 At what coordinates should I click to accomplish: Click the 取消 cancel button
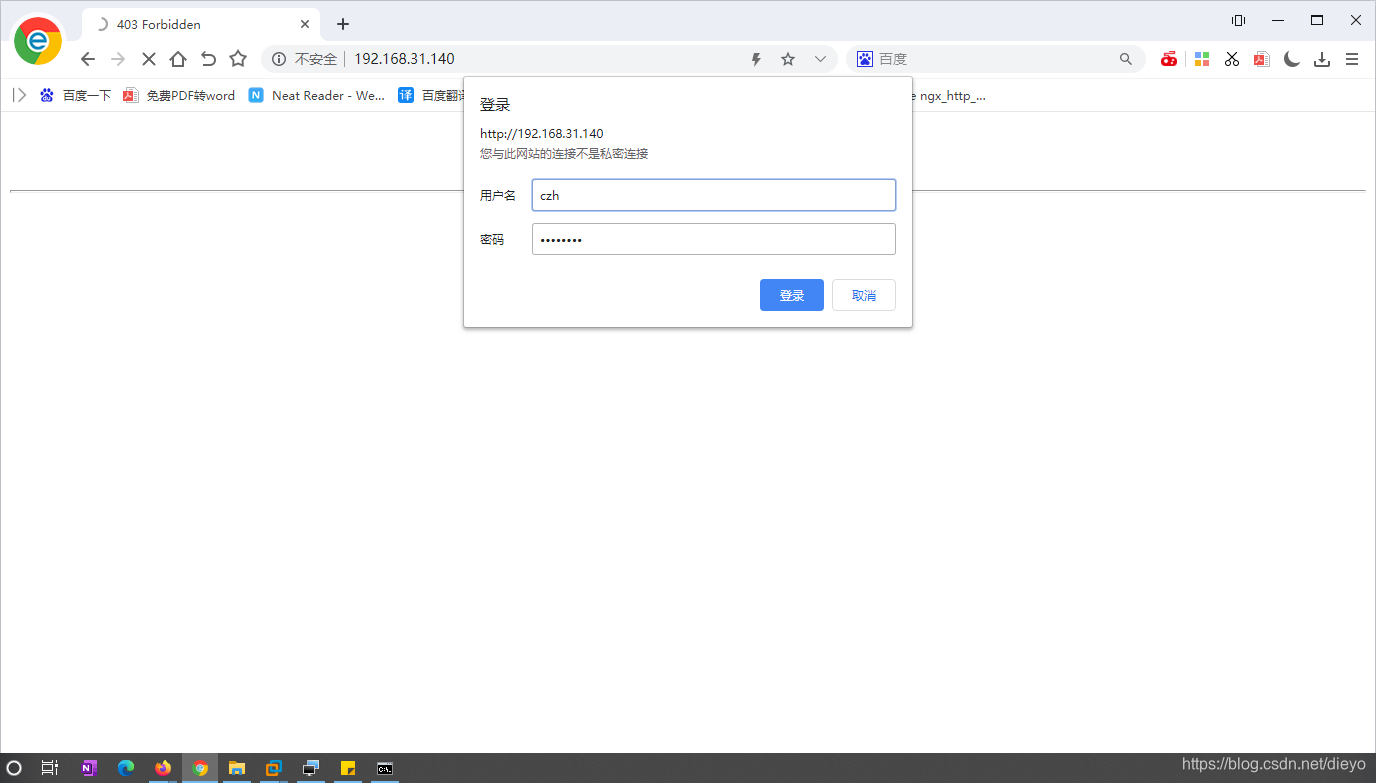coord(864,295)
